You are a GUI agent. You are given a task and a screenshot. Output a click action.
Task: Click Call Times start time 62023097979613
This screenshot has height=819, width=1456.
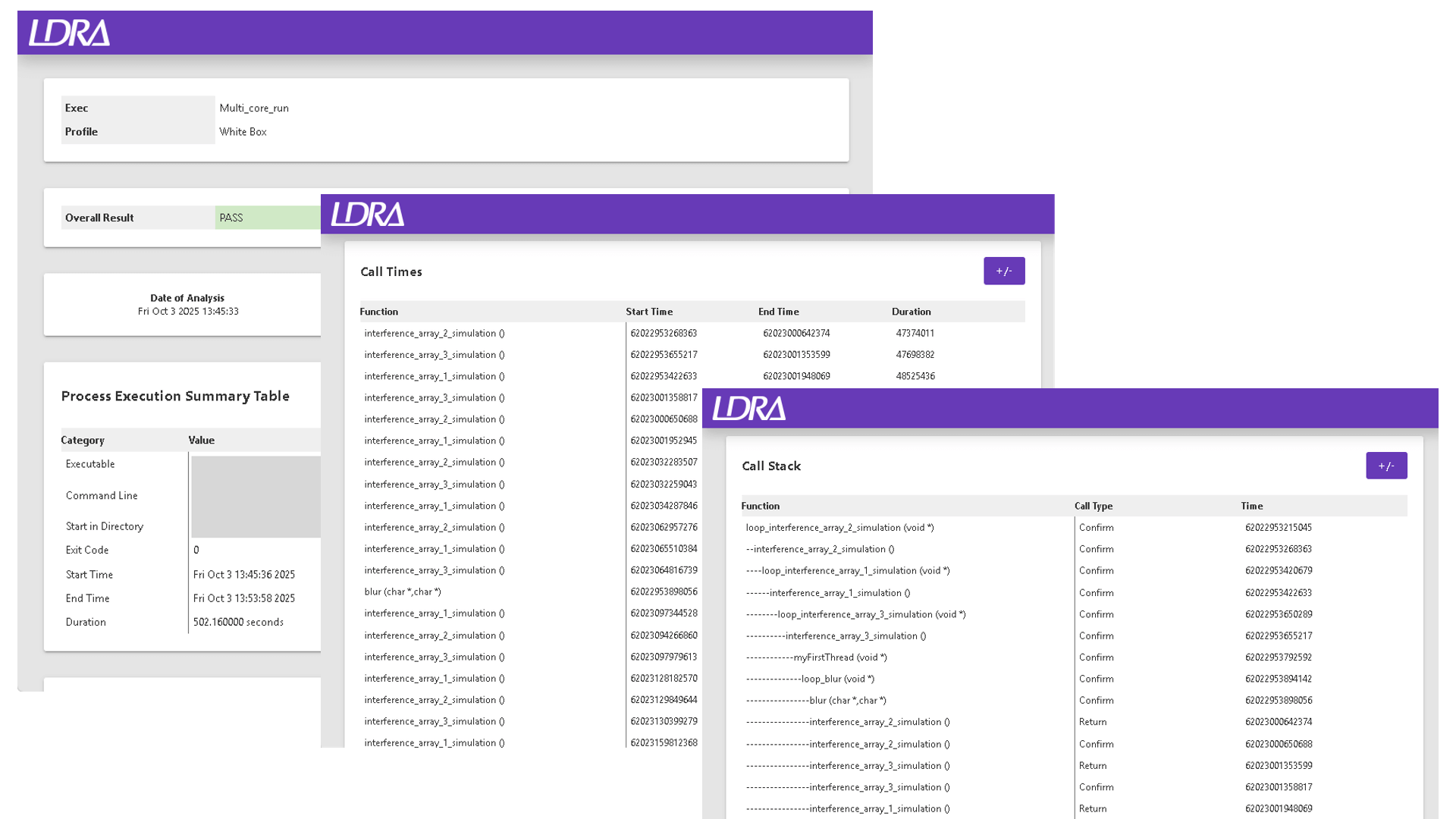pyautogui.click(x=664, y=657)
